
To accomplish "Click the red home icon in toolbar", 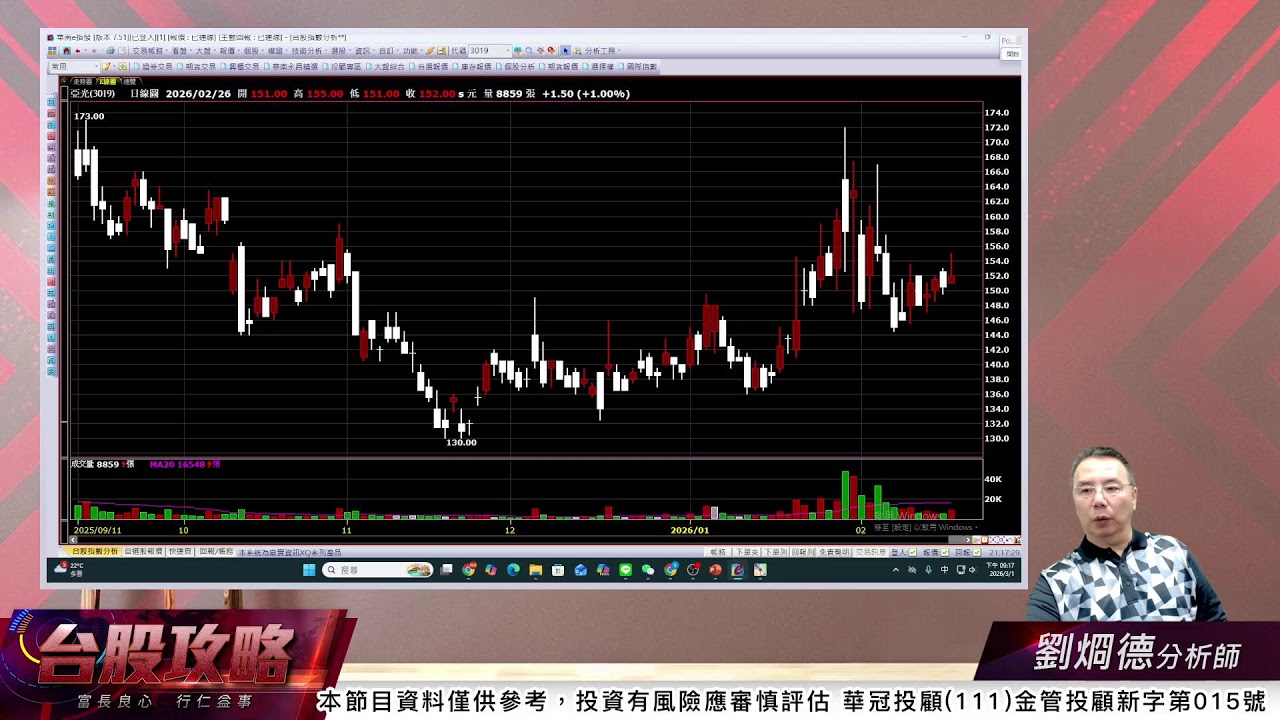I will pyautogui.click(x=66, y=50).
